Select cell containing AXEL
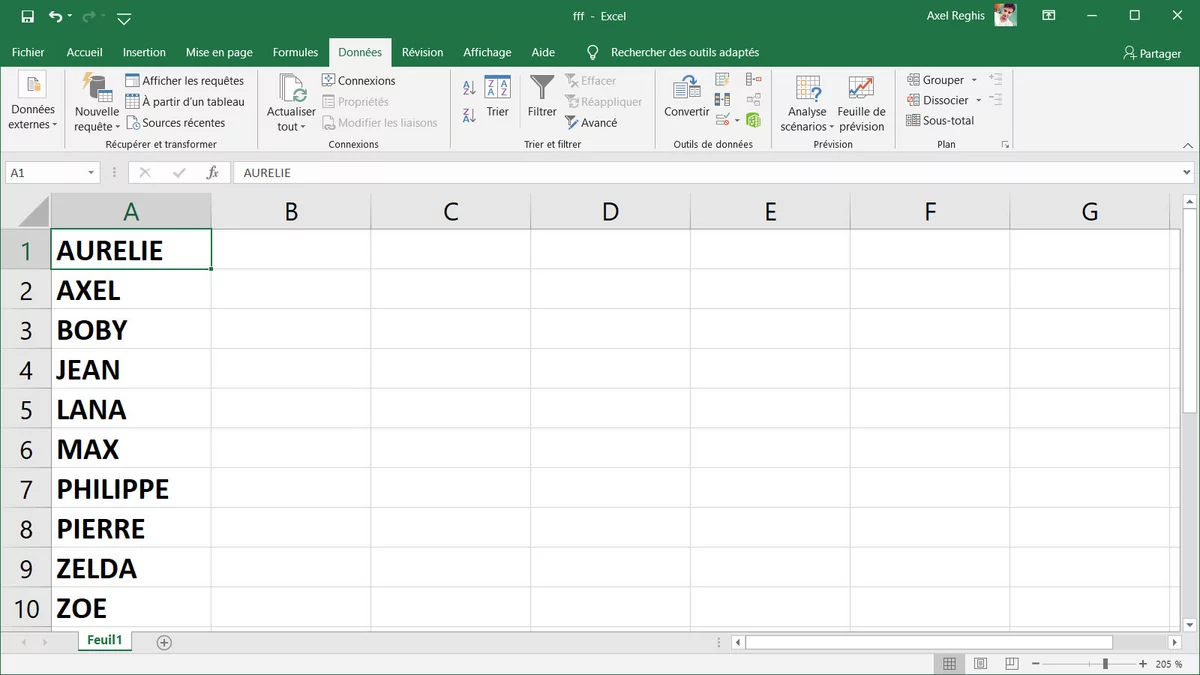 [131, 290]
